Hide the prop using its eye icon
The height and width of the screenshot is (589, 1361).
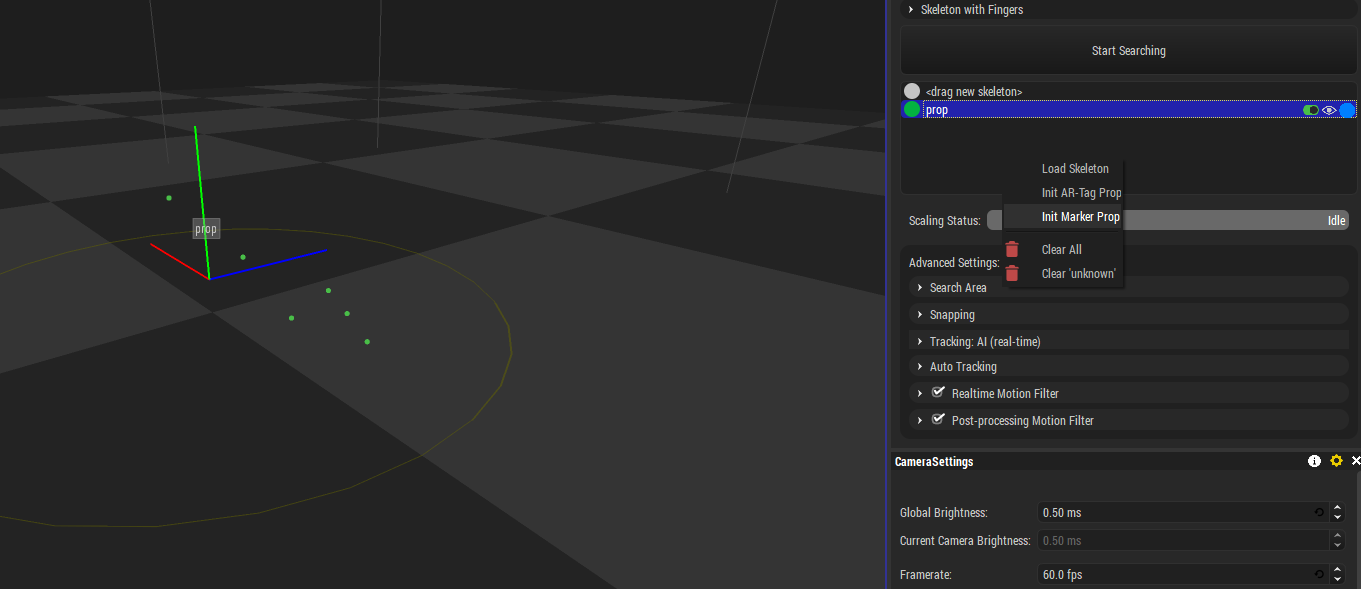click(x=1329, y=110)
